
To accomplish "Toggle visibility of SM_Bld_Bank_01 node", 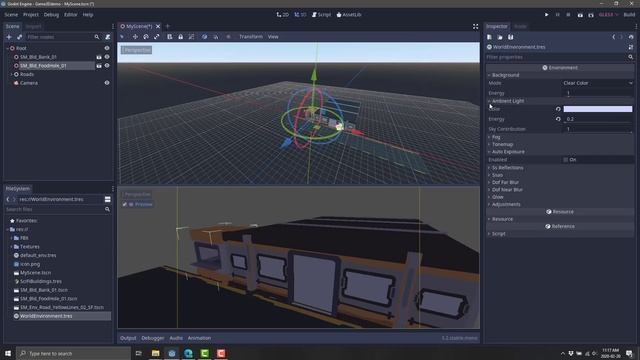I will click(107, 57).
